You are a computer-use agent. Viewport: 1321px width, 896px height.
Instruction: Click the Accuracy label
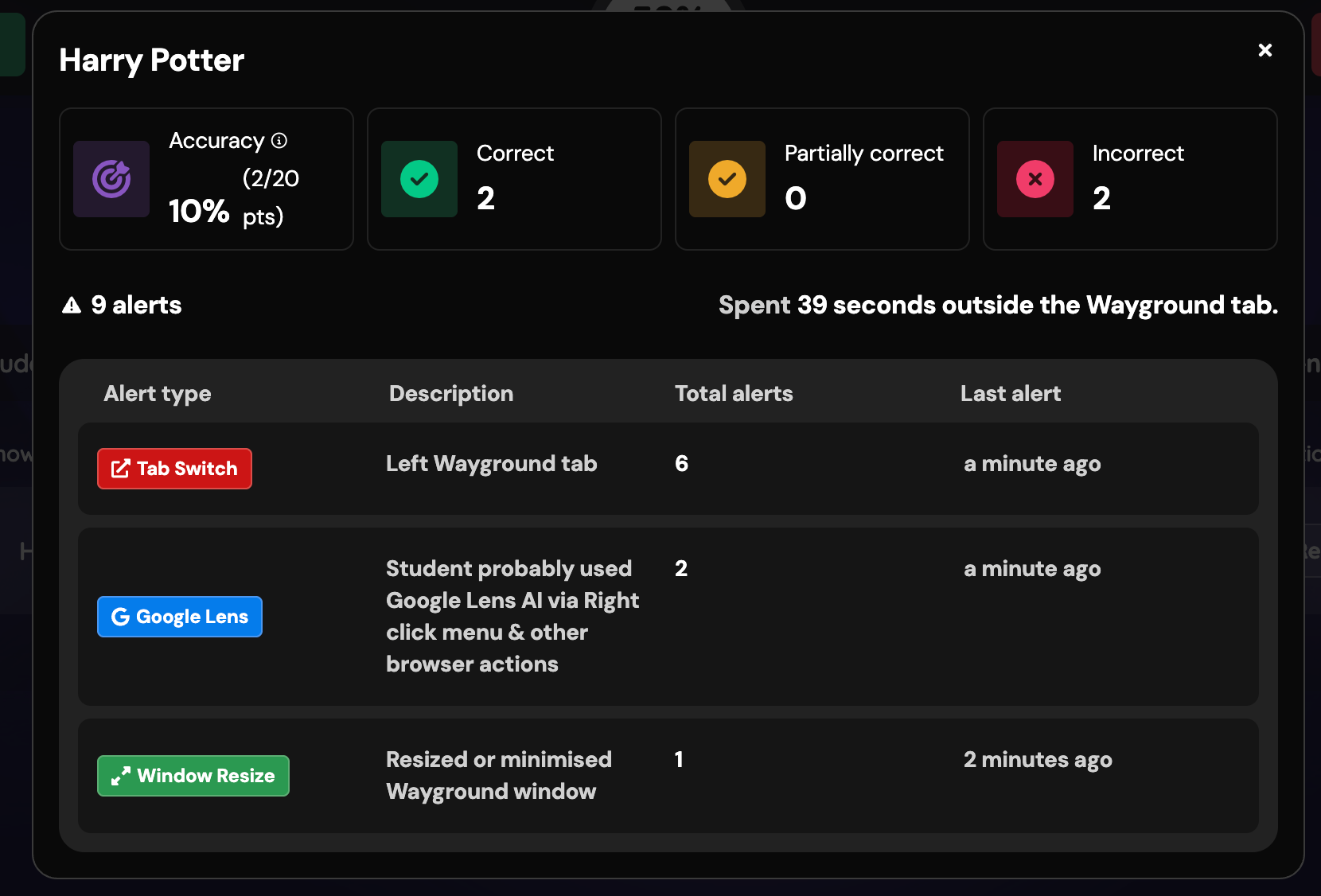point(216,141)
